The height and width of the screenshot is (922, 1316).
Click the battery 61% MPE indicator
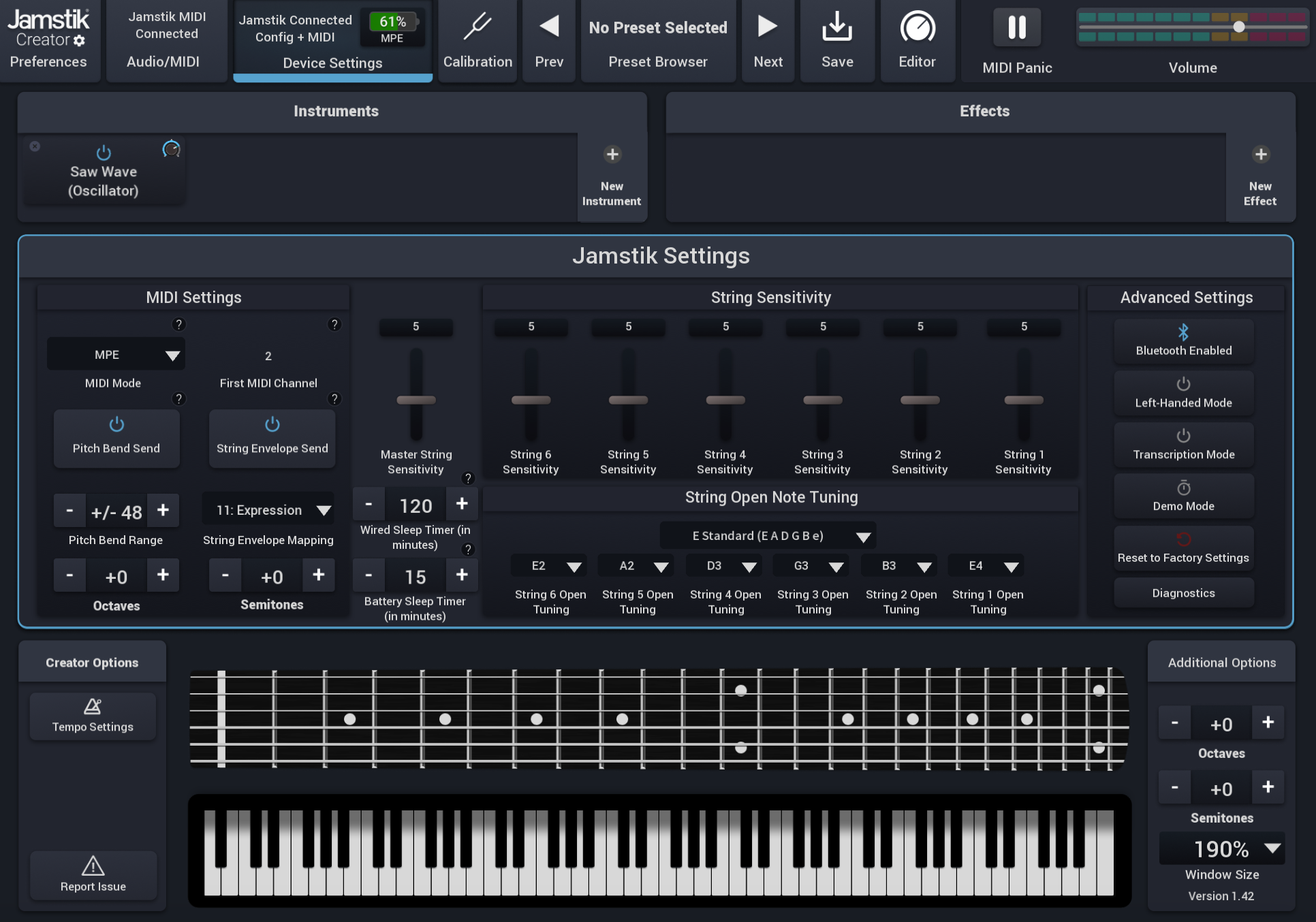(392, 28)
